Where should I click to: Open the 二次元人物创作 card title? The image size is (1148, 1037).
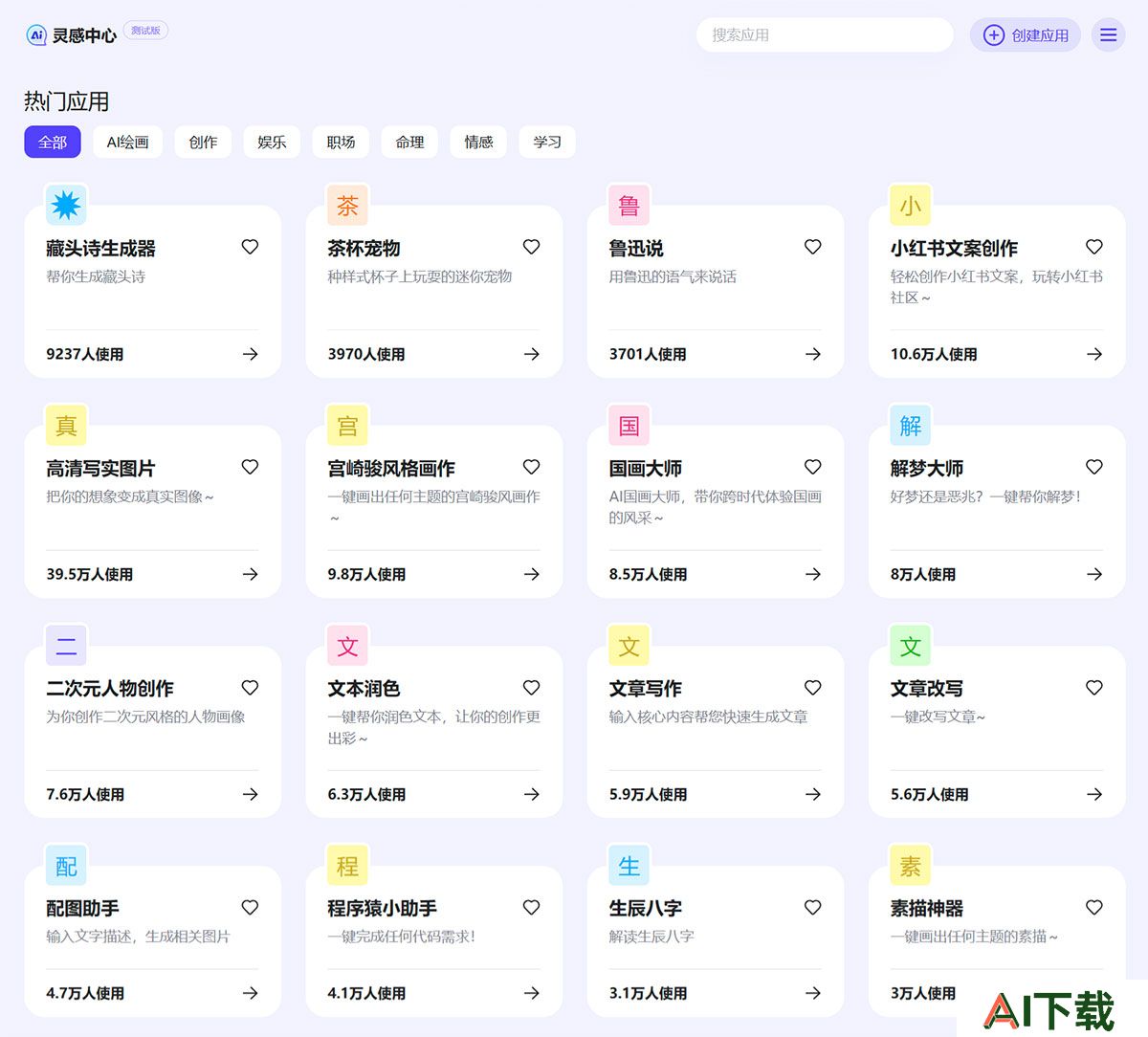click(x=110, y=688)
